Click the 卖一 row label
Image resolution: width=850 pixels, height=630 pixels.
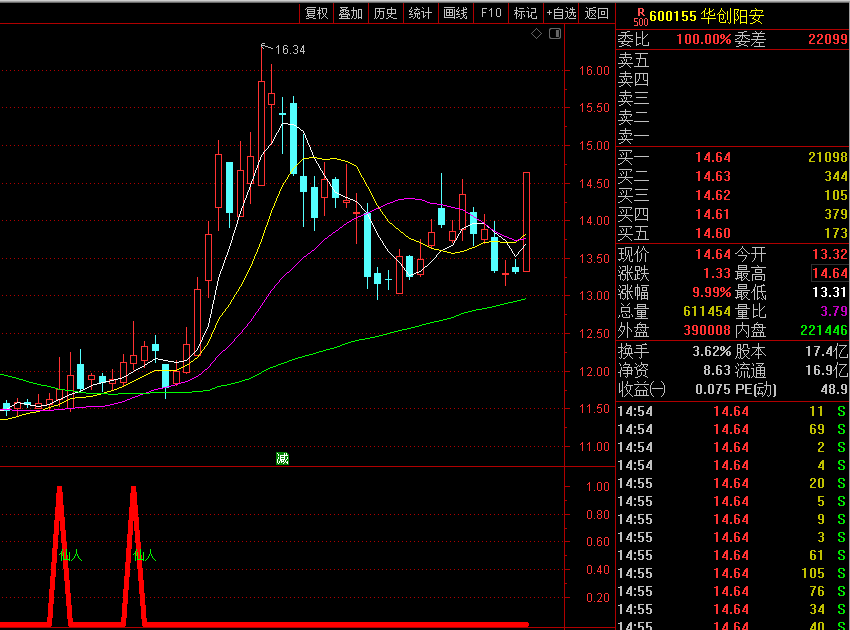633,136
